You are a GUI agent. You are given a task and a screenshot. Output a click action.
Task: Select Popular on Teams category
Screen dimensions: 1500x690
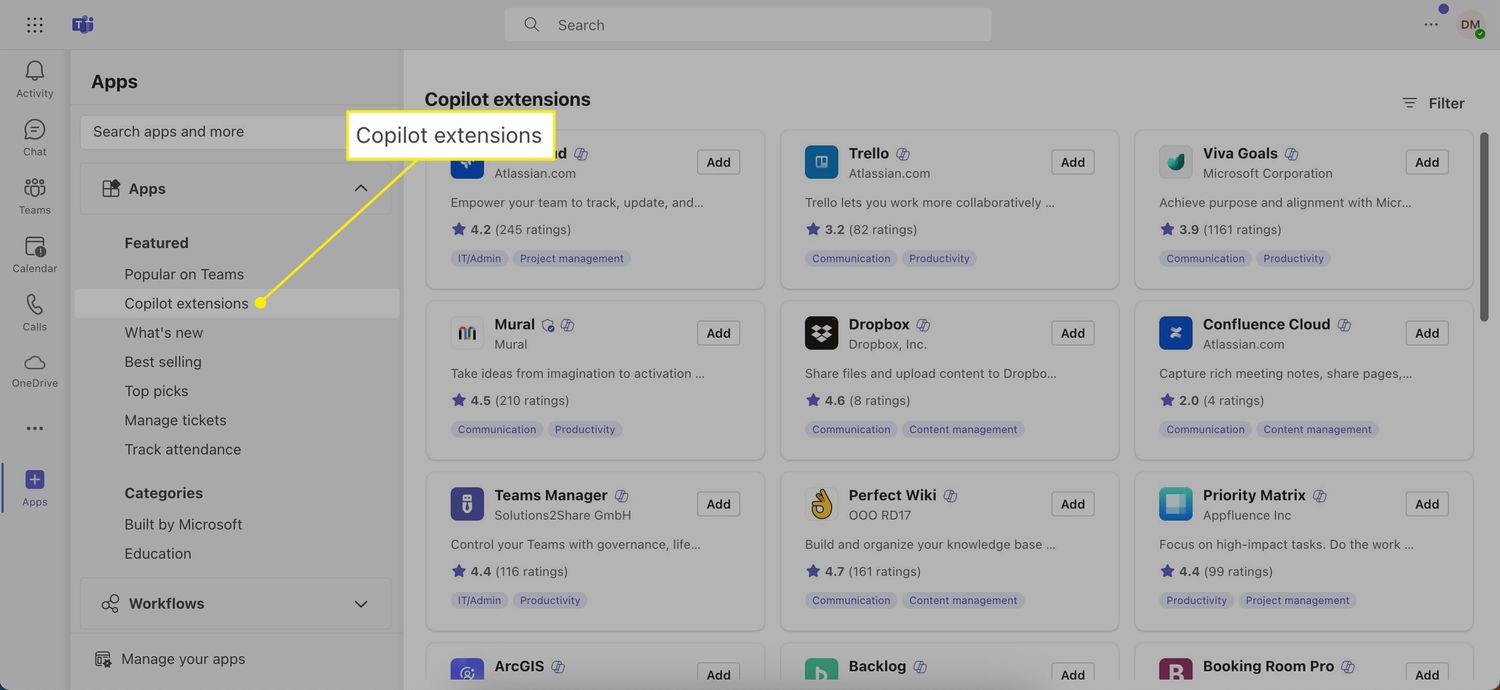click(184, 274)
